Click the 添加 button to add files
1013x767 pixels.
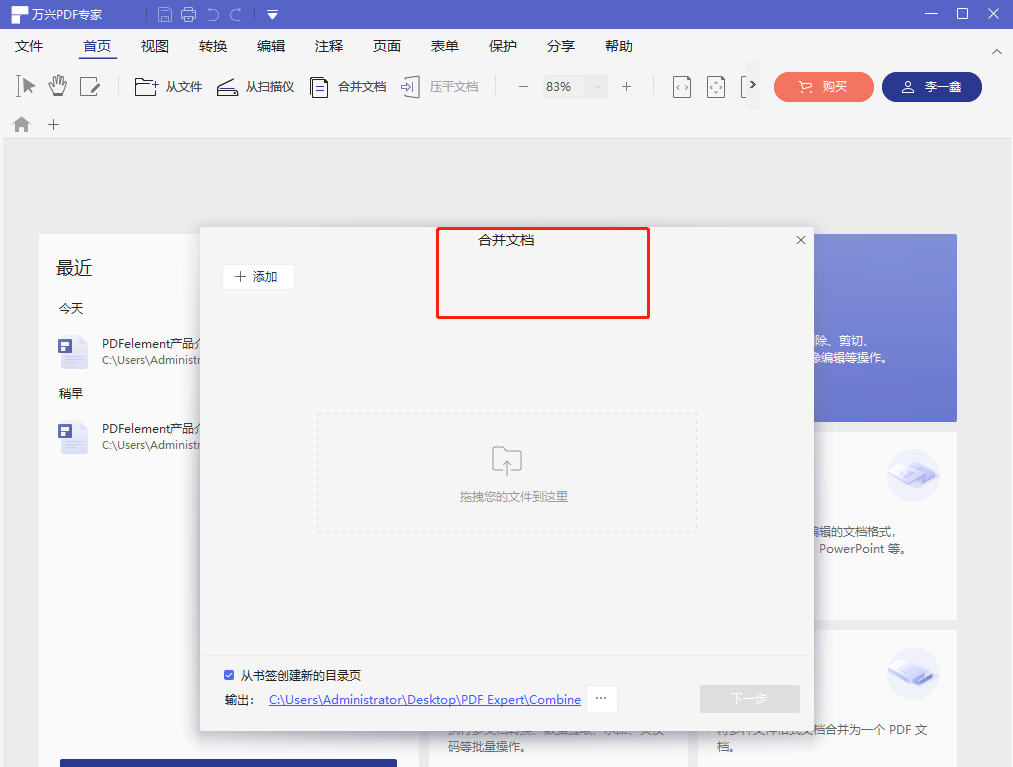(x=258, y=276)
